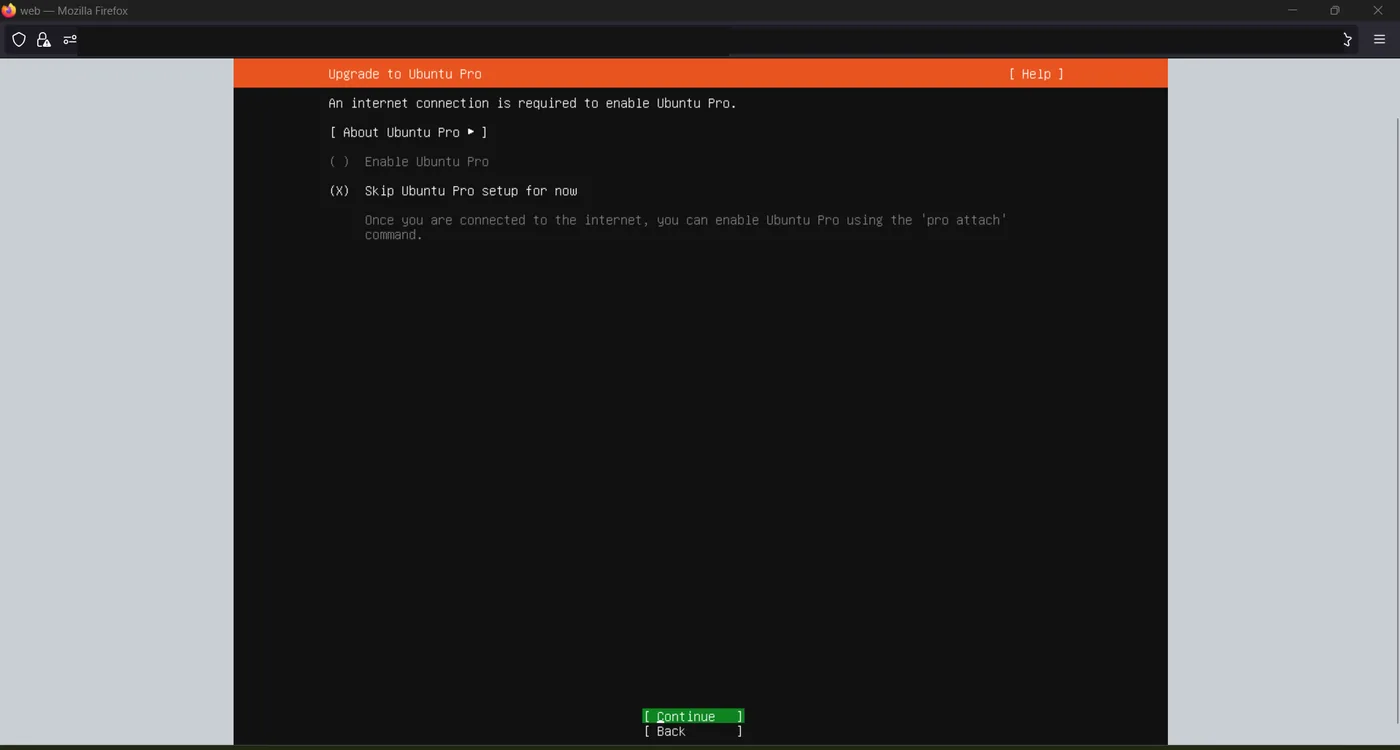Screen dimensions: 1400x750
Task: Open Firefox hamburger application menu
Action: (x=1379, y=40)
